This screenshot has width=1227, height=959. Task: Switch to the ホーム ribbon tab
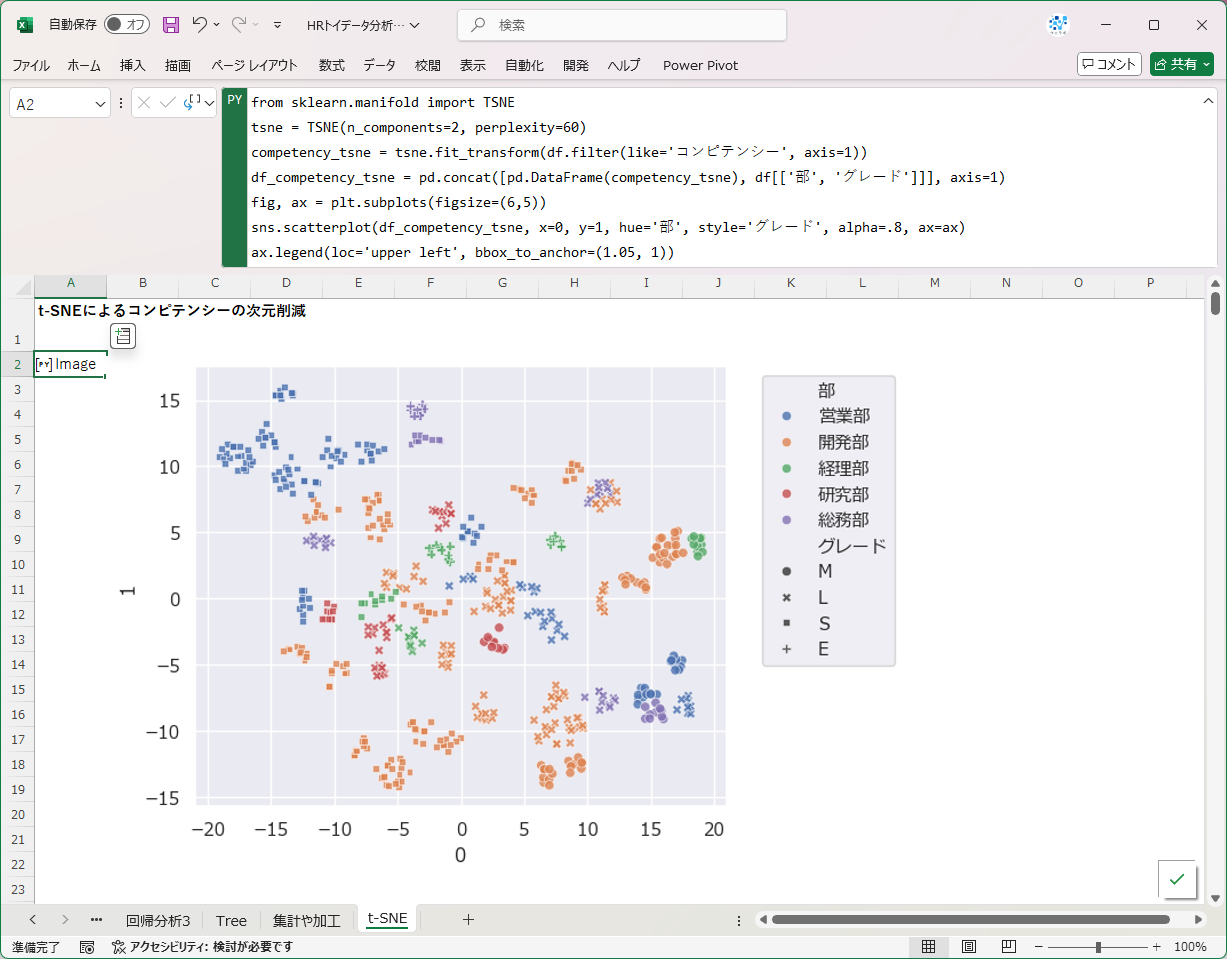tap(84, 65)
